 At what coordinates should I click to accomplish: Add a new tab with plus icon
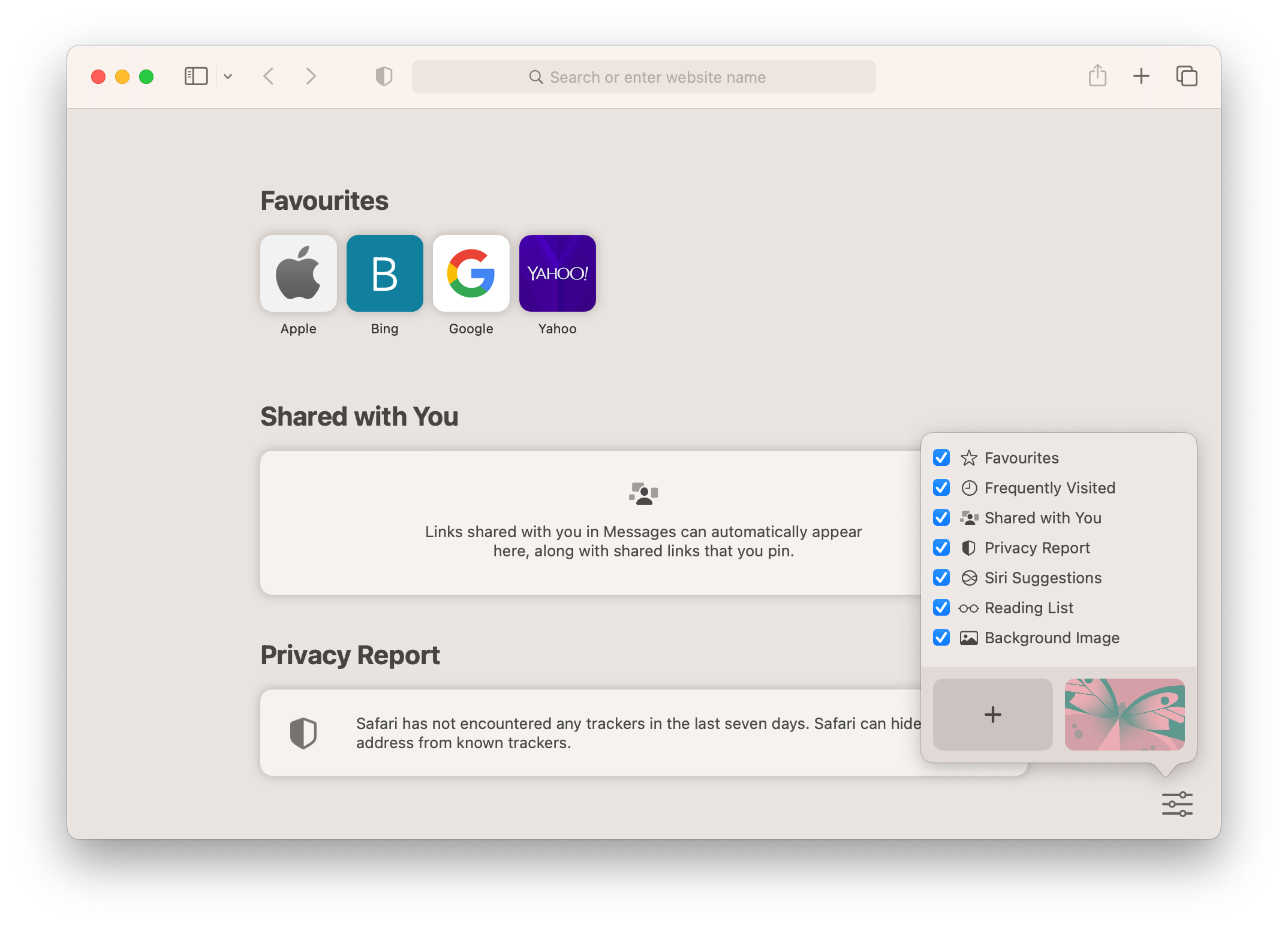click(x=1141, y=76)
